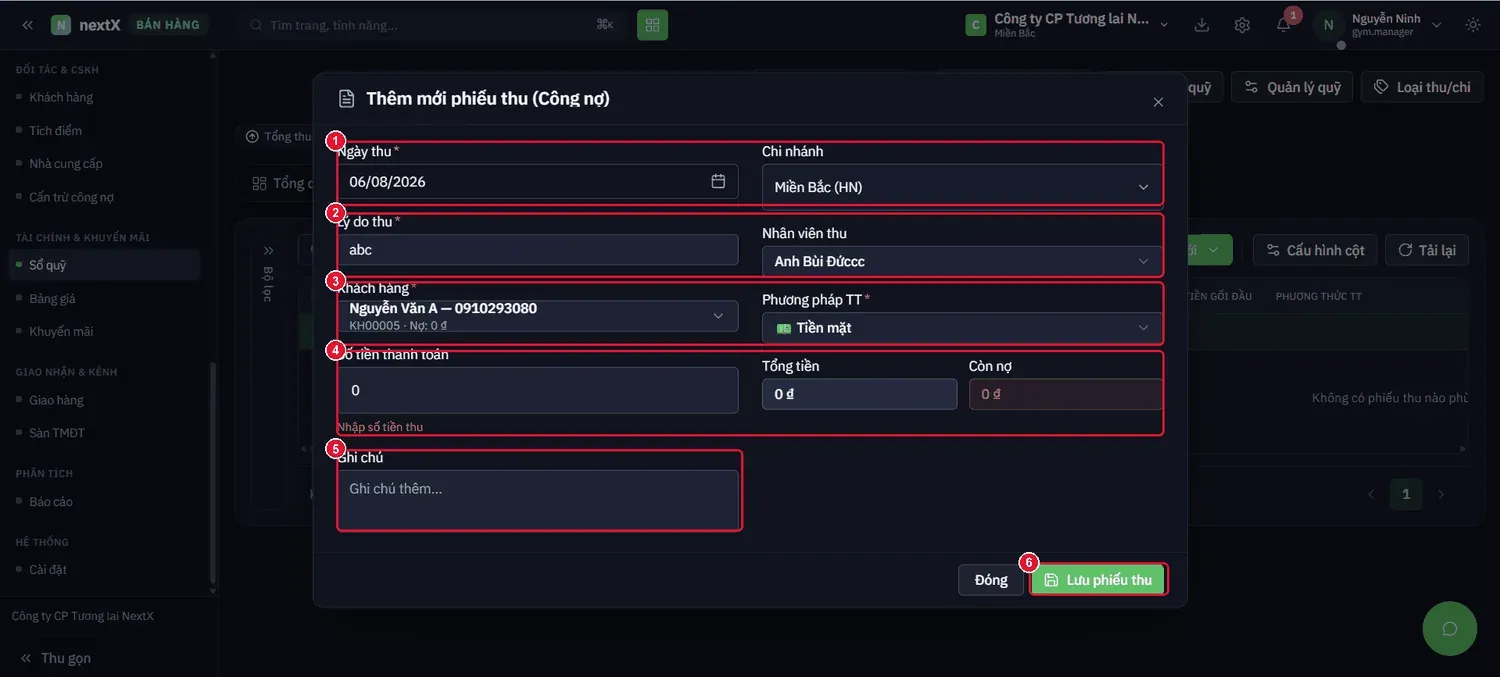1500x677 pixels.
Task: Focus the Lý do thu input field
Action: coord(538,250)
